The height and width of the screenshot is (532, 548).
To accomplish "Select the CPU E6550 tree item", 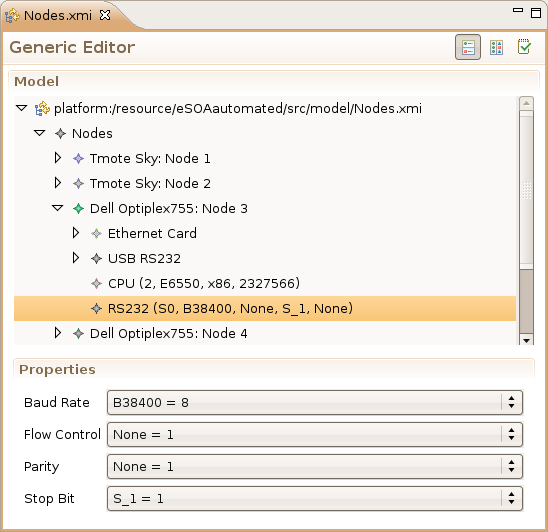I will coord(204,283).
